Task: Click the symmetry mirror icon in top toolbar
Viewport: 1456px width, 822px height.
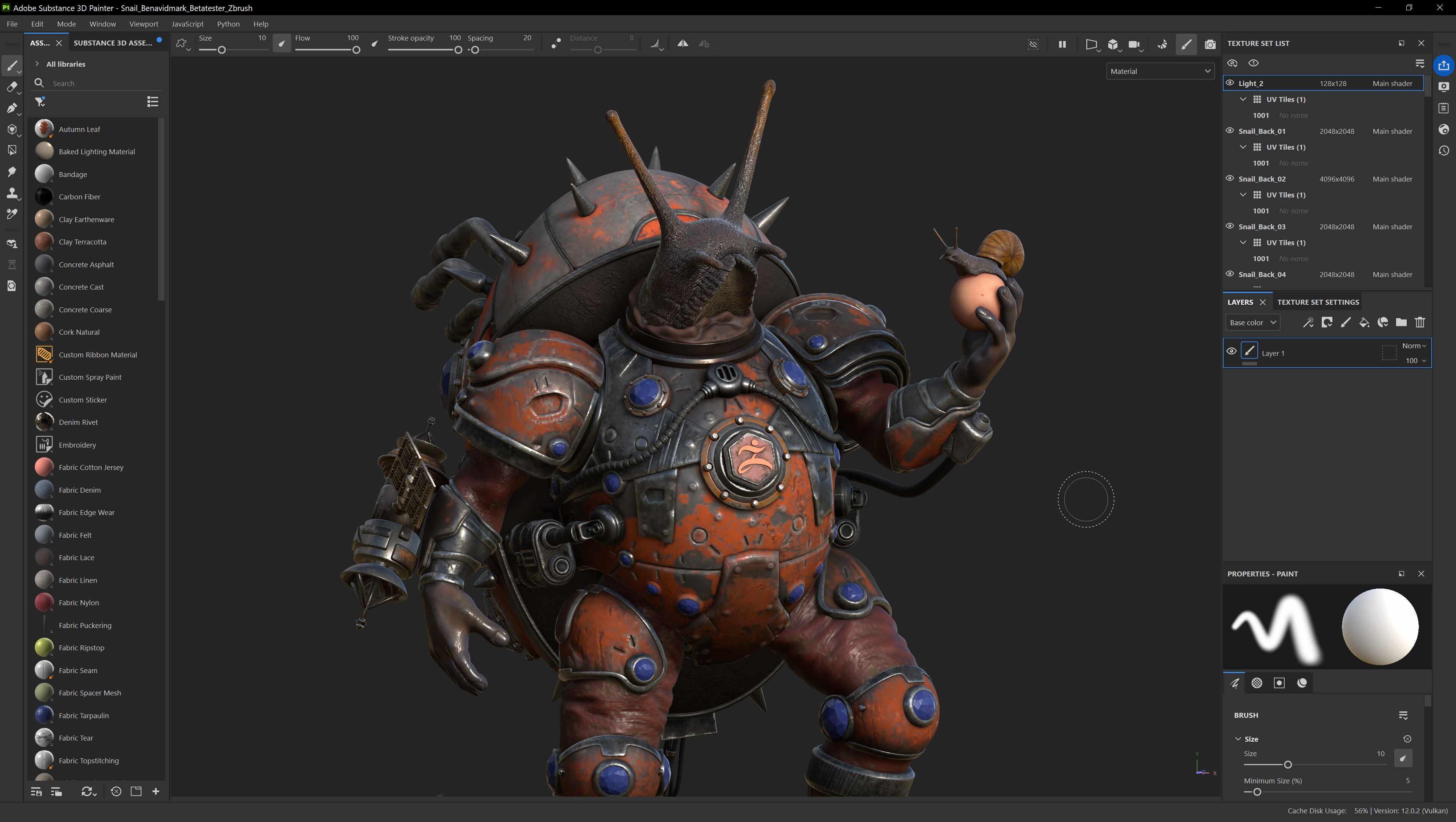Action: click(x=683, y=44)
